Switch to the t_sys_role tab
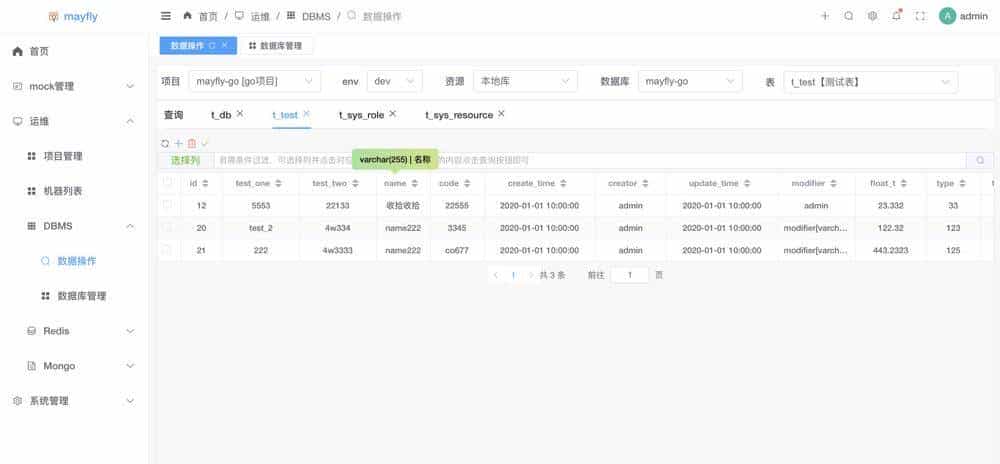This screenshot has height=464, width=1000. 362,115
